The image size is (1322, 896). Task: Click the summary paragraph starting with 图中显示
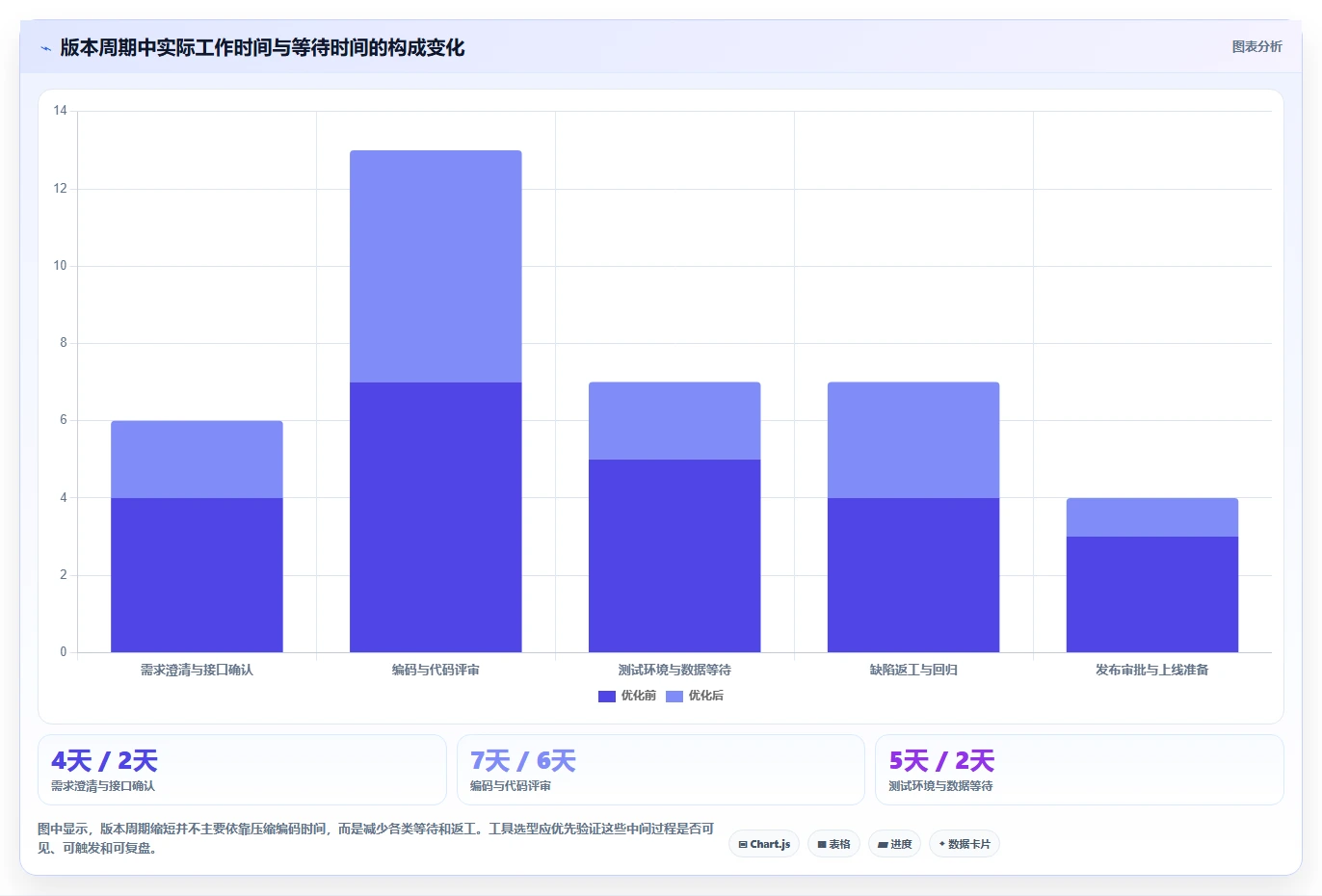376,838
